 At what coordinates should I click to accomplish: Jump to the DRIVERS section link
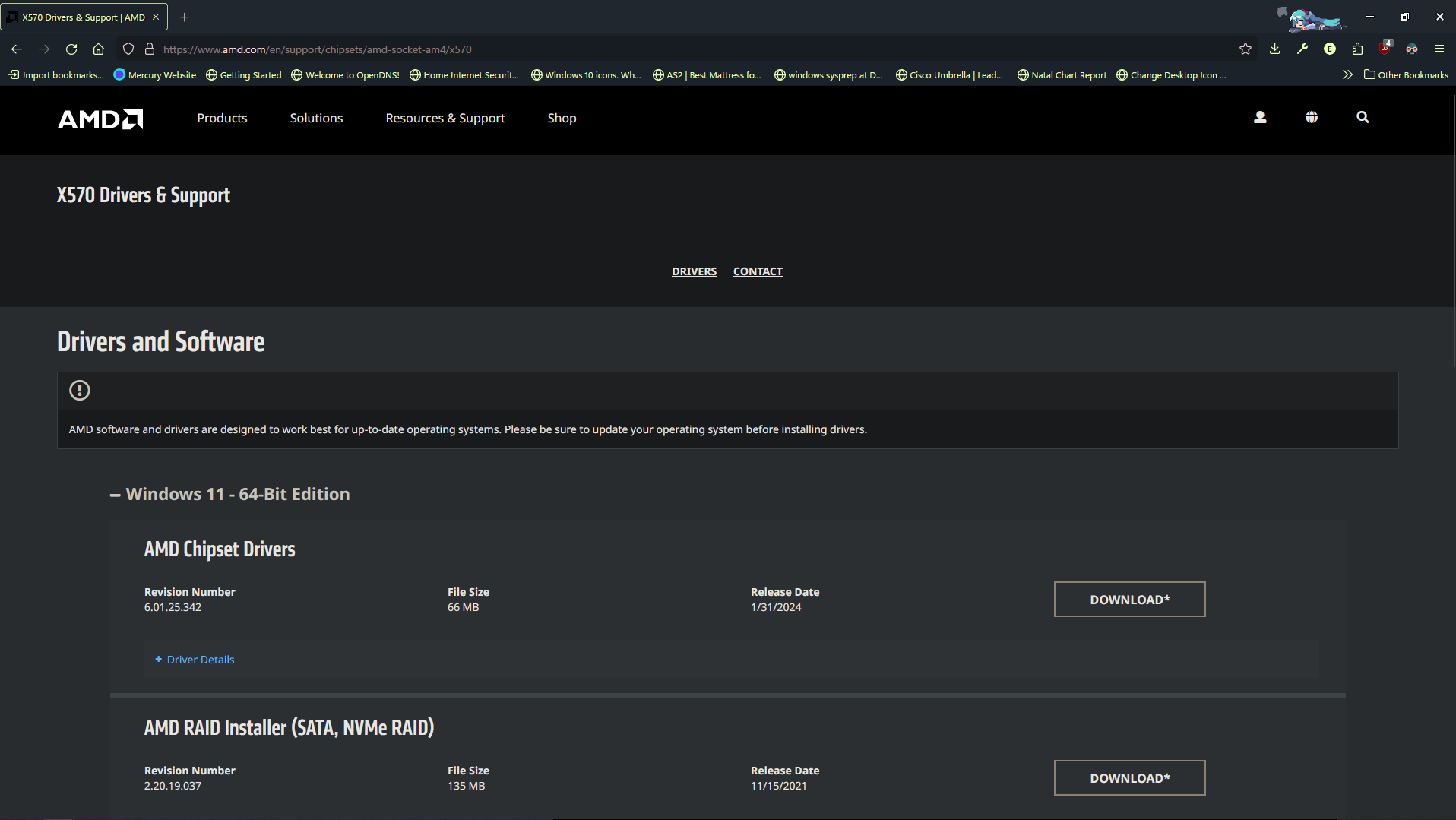[694, 271]
